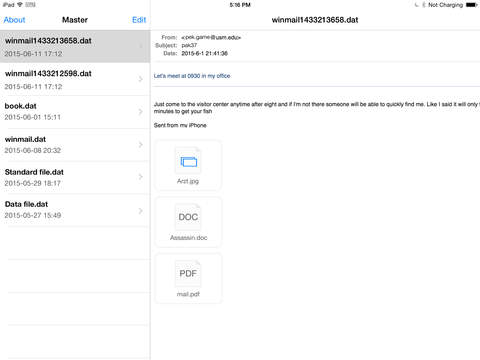Tap the Wi-Fi icon in status bar
480x360 pixels.
20,5
